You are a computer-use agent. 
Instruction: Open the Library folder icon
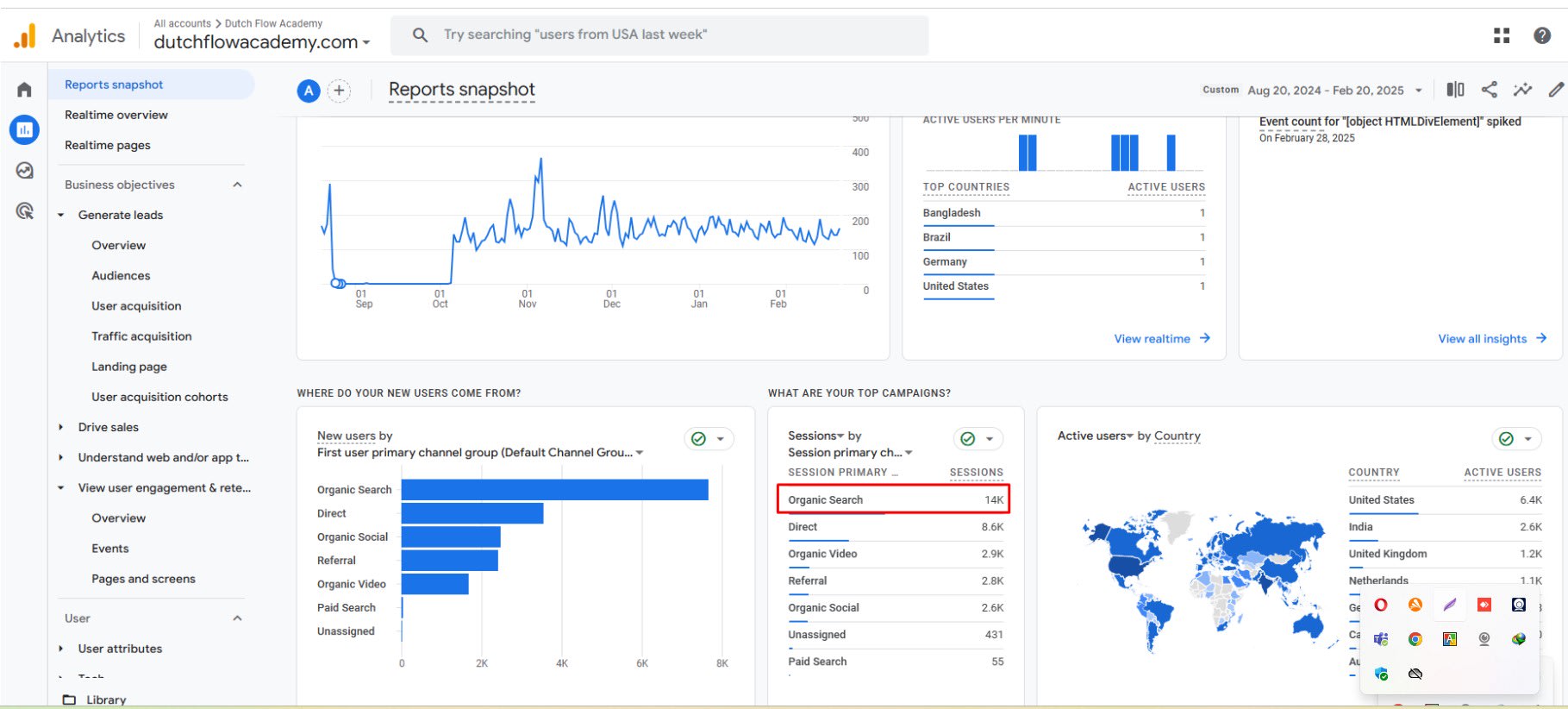click(x=69, y=700)
